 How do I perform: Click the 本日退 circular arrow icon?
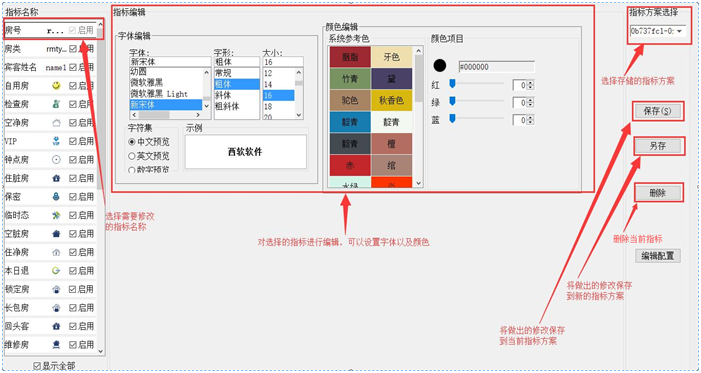click(56, 271)
